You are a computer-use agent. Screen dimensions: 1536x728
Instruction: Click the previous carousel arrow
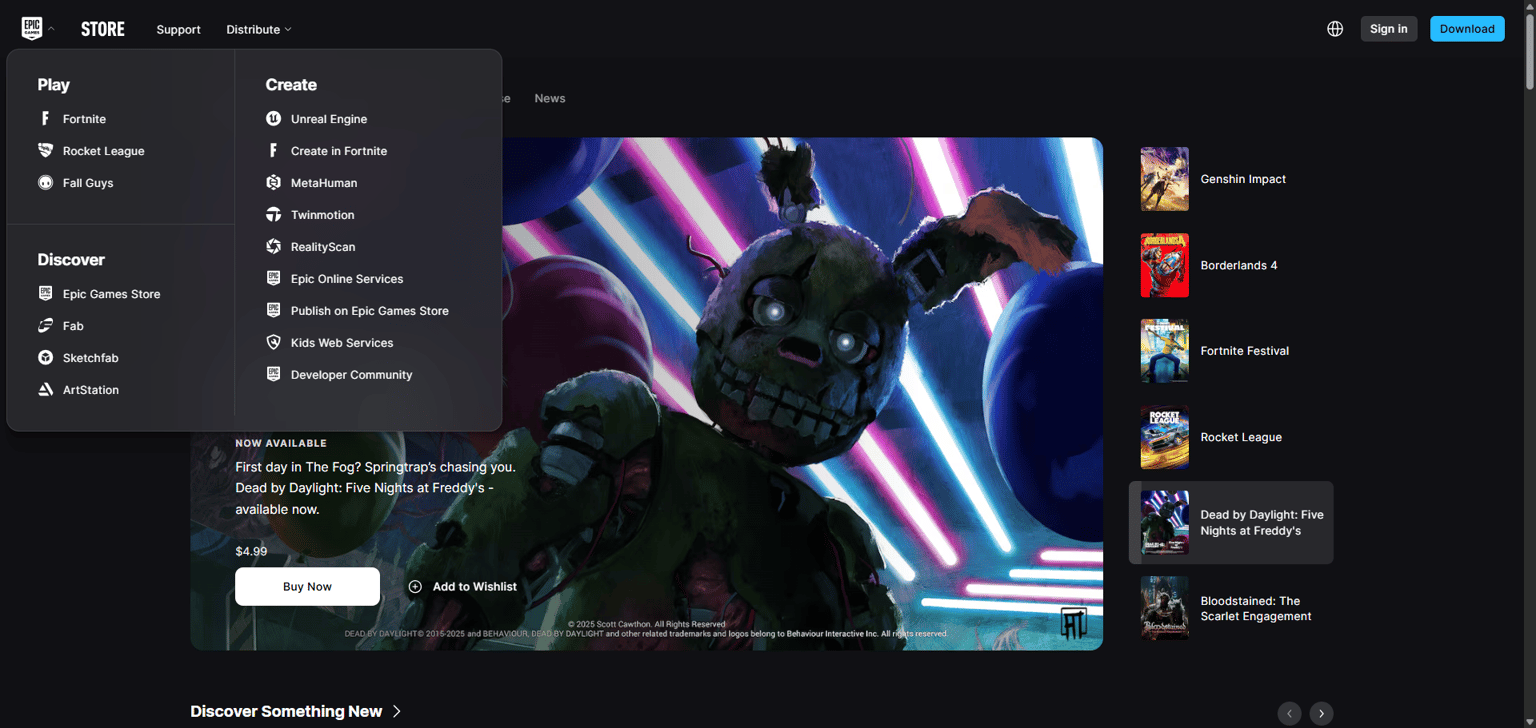tap(1290, 714)
